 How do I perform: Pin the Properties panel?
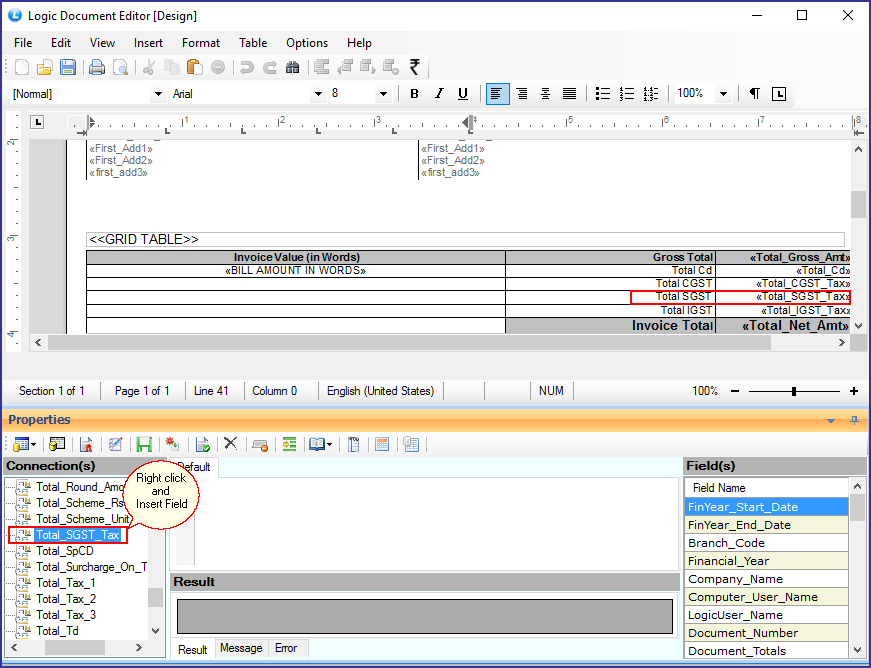854,420
